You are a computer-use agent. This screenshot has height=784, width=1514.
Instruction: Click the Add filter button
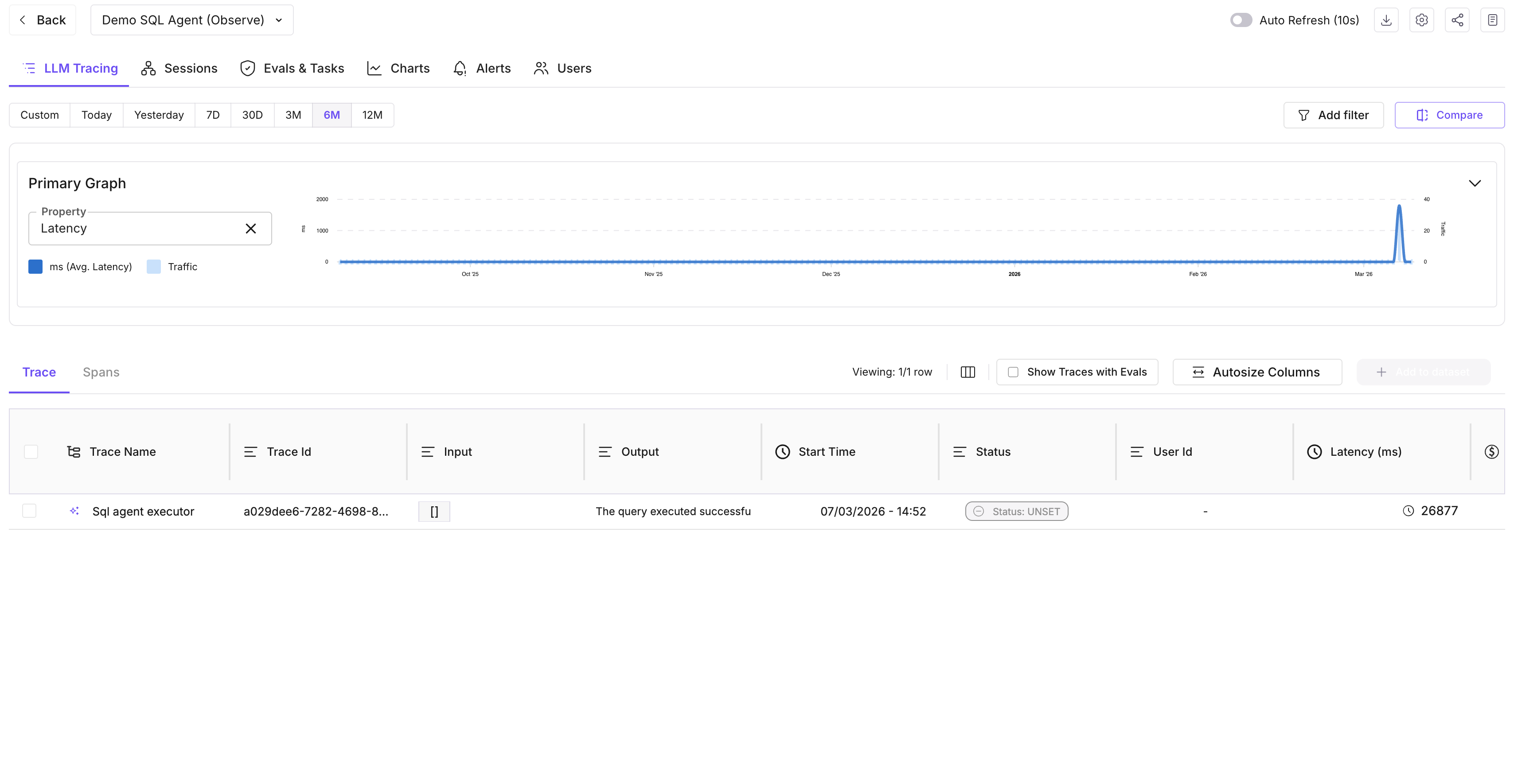(x=1333, y=115)
